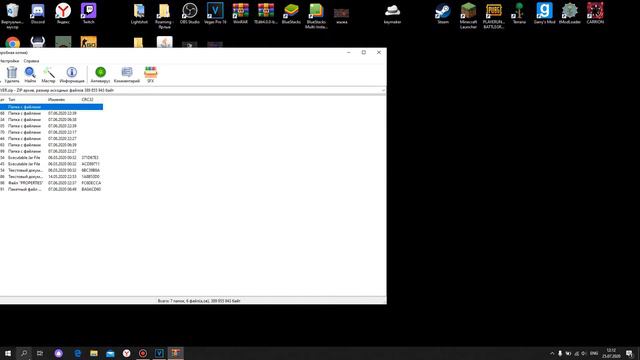Launch BlueStacks Multi-Instance Manager shortcut
640x360 pixels.
click(316, 16)
